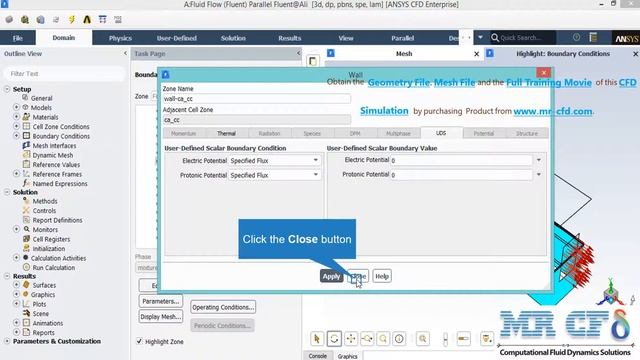Switch to the Console tab
640x360 pixels.
[x=318, y=356]
